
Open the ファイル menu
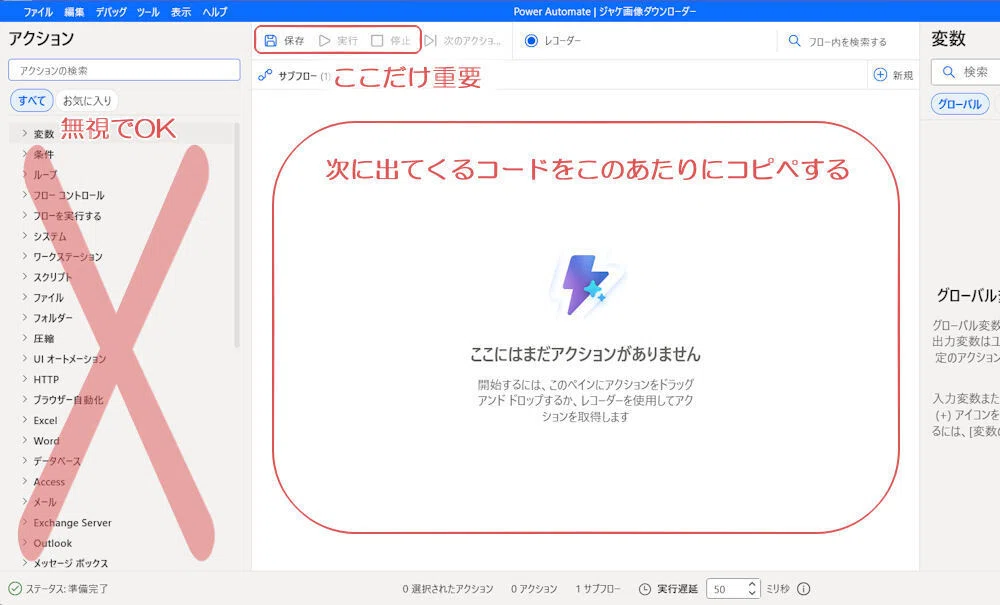pyautogui.click(x=38, y=11)
